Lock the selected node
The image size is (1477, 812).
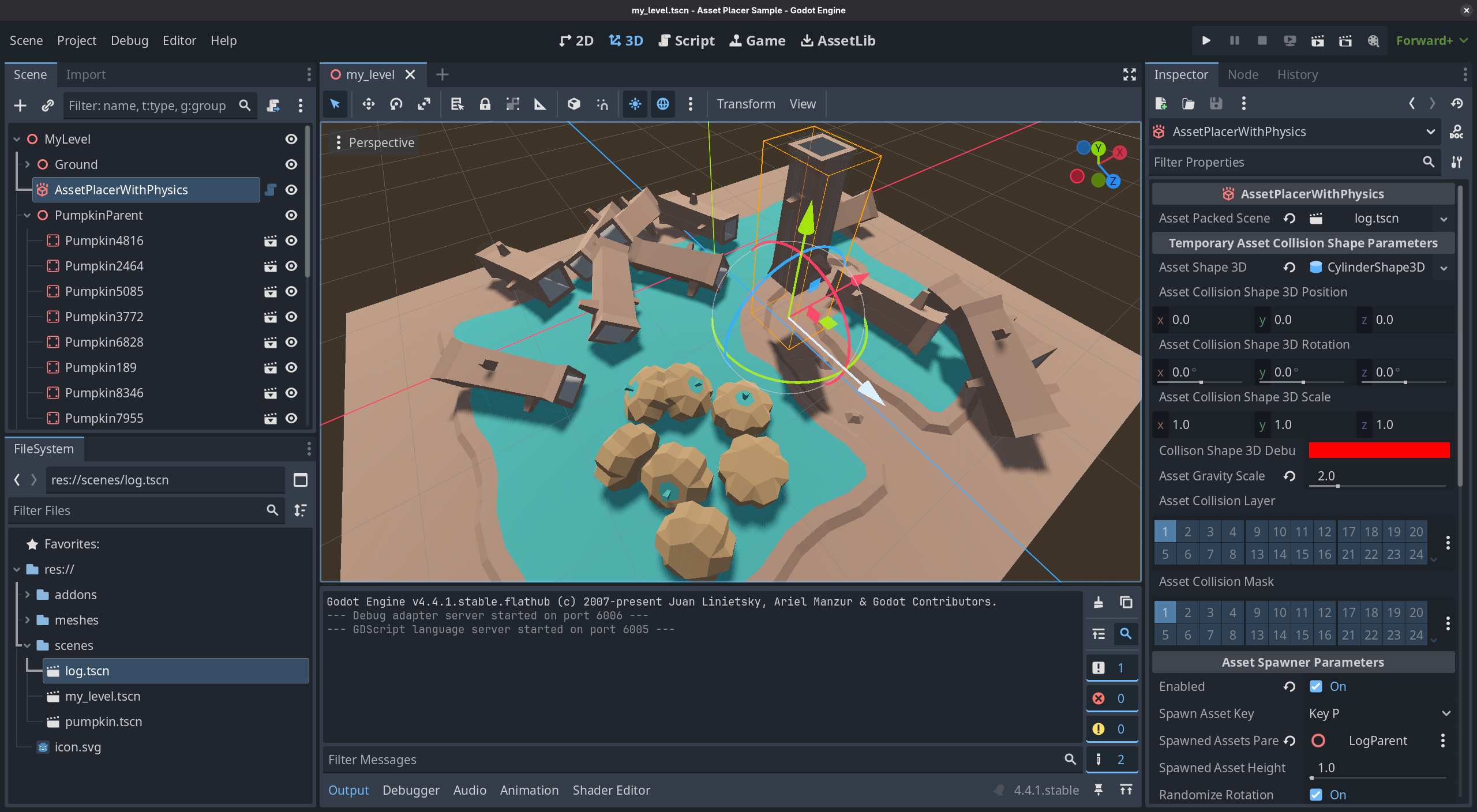coord(485,104)
